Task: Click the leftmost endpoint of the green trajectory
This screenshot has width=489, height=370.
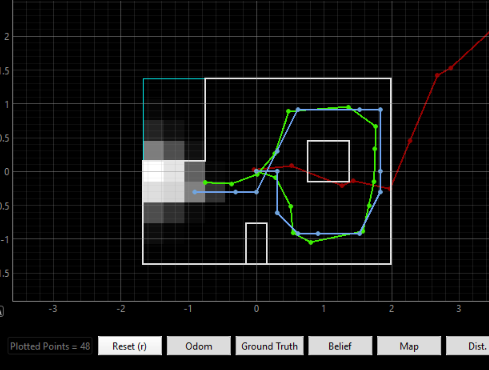Action: click(205, 182)
